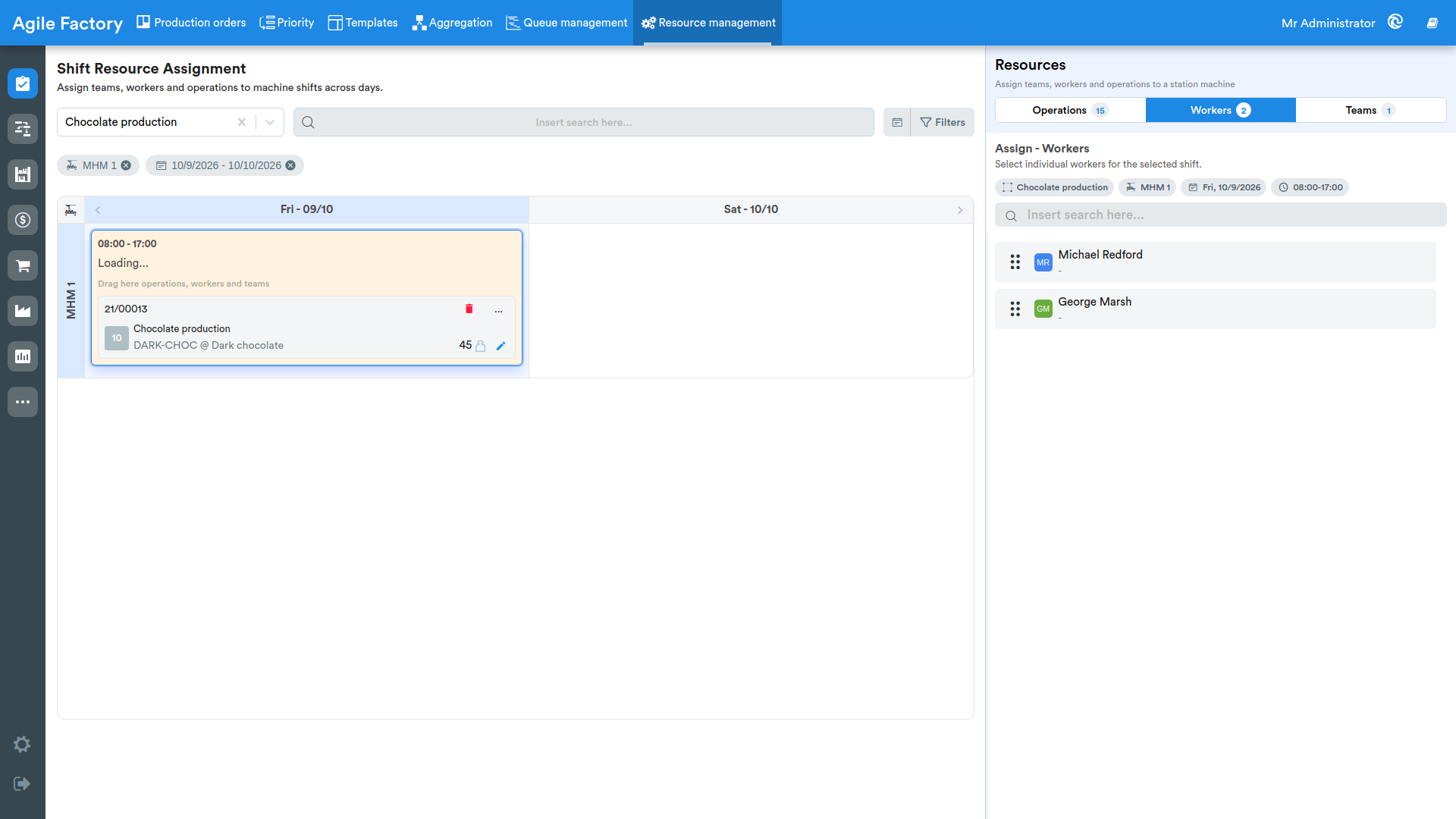Remove the MHM 1 filter chip

tap(126, 165)
